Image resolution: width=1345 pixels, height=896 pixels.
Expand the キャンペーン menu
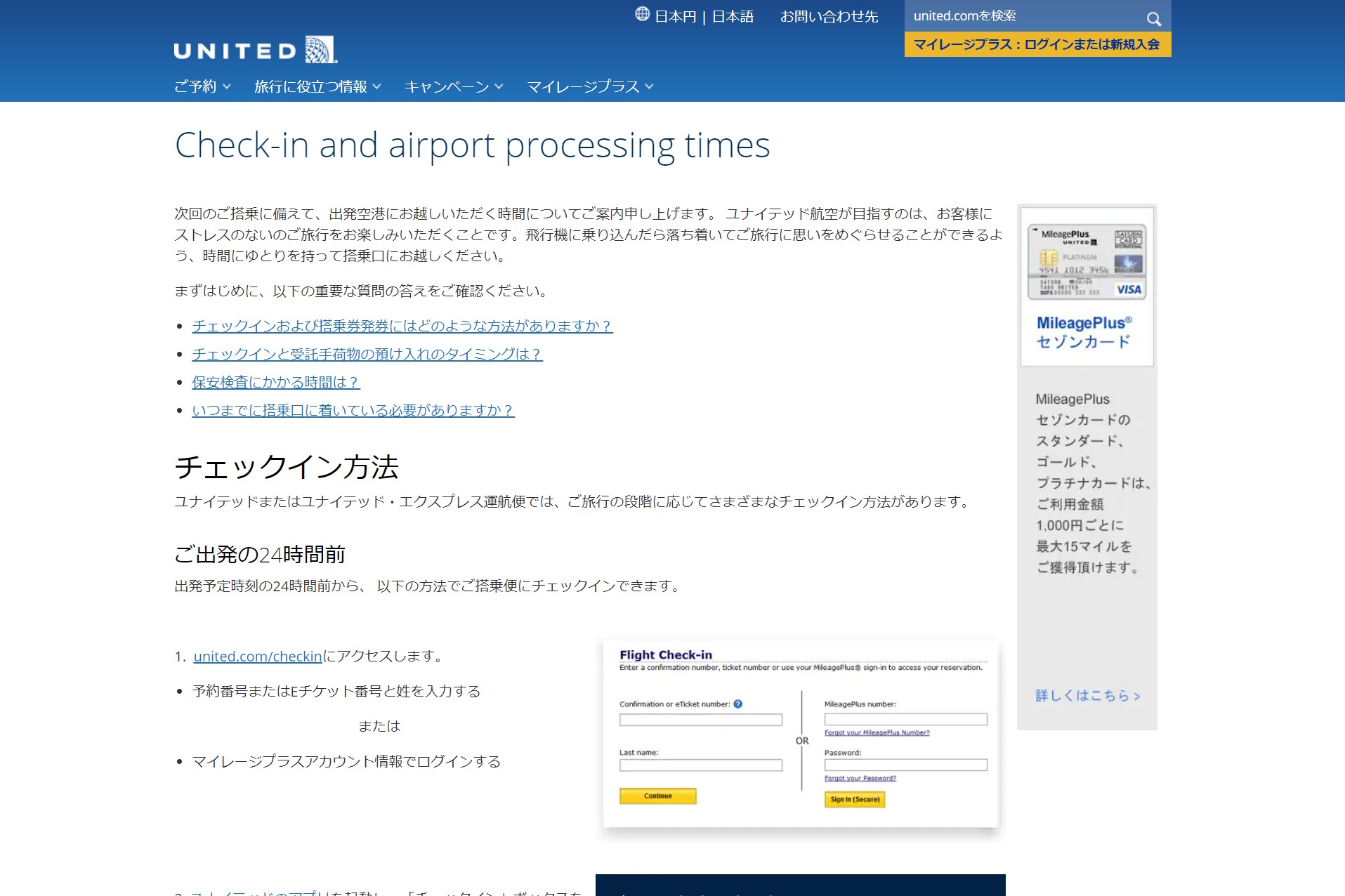(x=454, y=86)
